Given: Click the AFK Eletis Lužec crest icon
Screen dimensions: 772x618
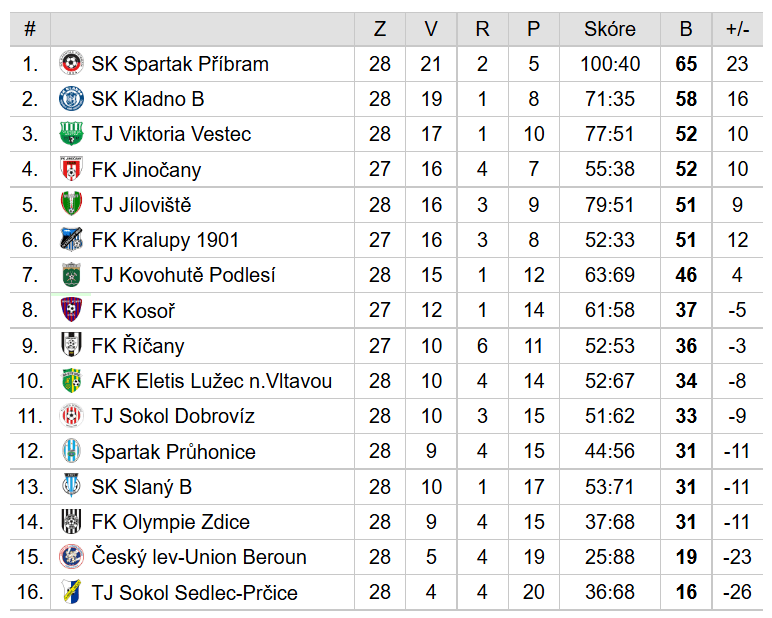Looking at the screenshot, I should (71, 381).
